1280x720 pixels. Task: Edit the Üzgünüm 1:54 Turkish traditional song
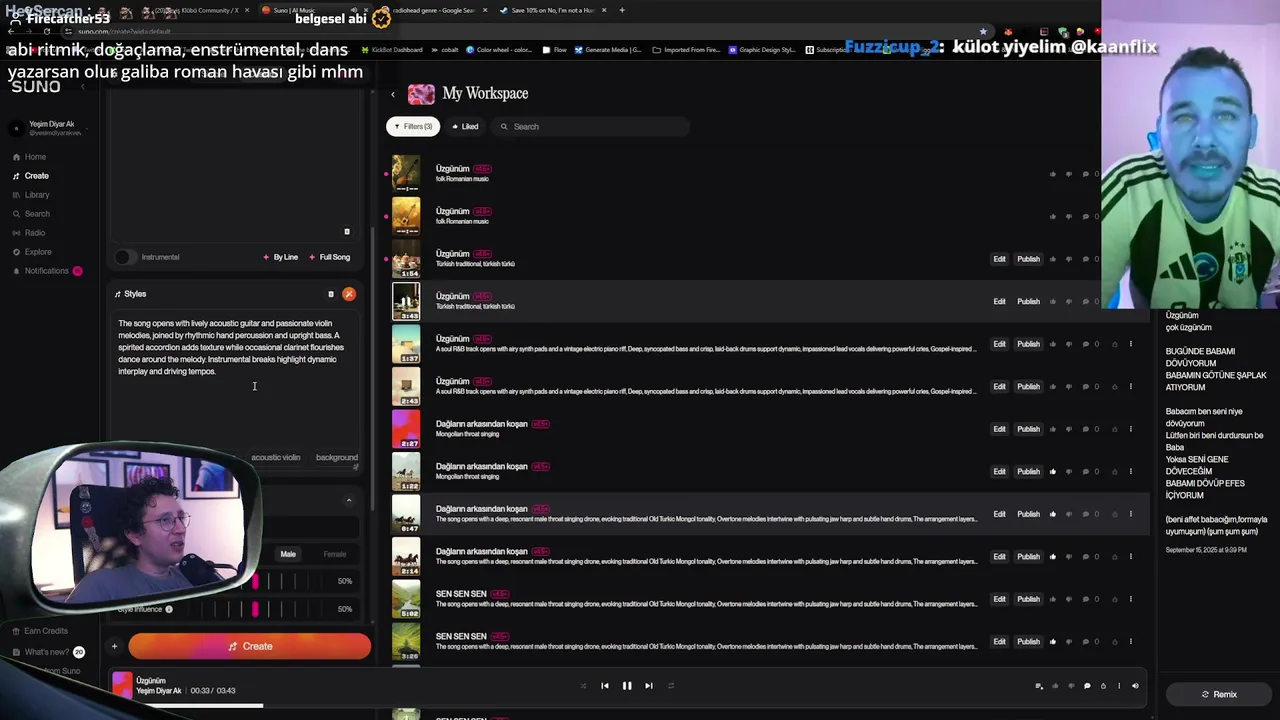[999, 259]
